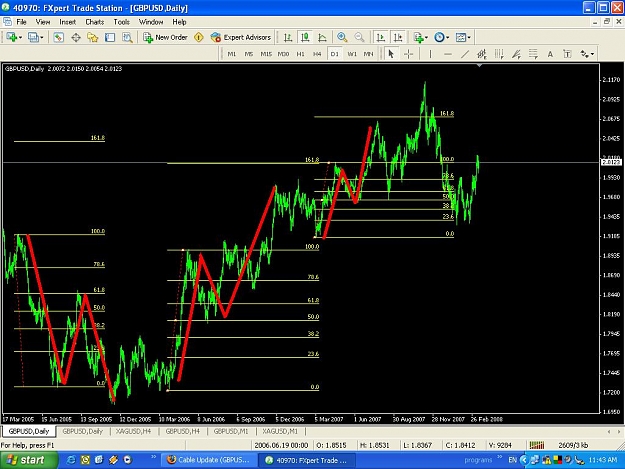
Task: Click the 2609/3 kb status entry
Action: pyautogui.click(x=573, y=445)
